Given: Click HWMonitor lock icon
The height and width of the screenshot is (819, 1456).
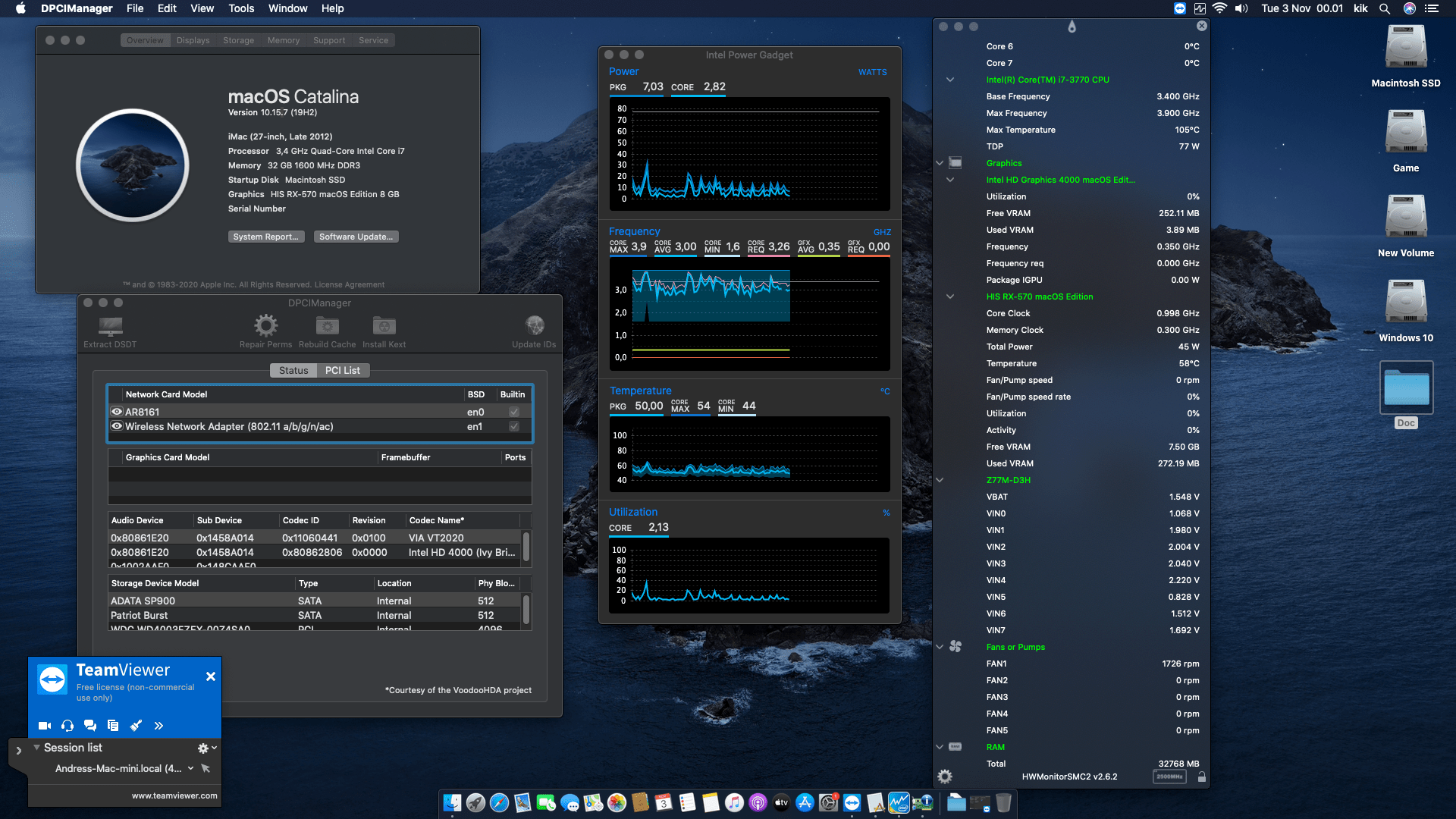Looking at the screenshot, I should (x=1202, y=777).
